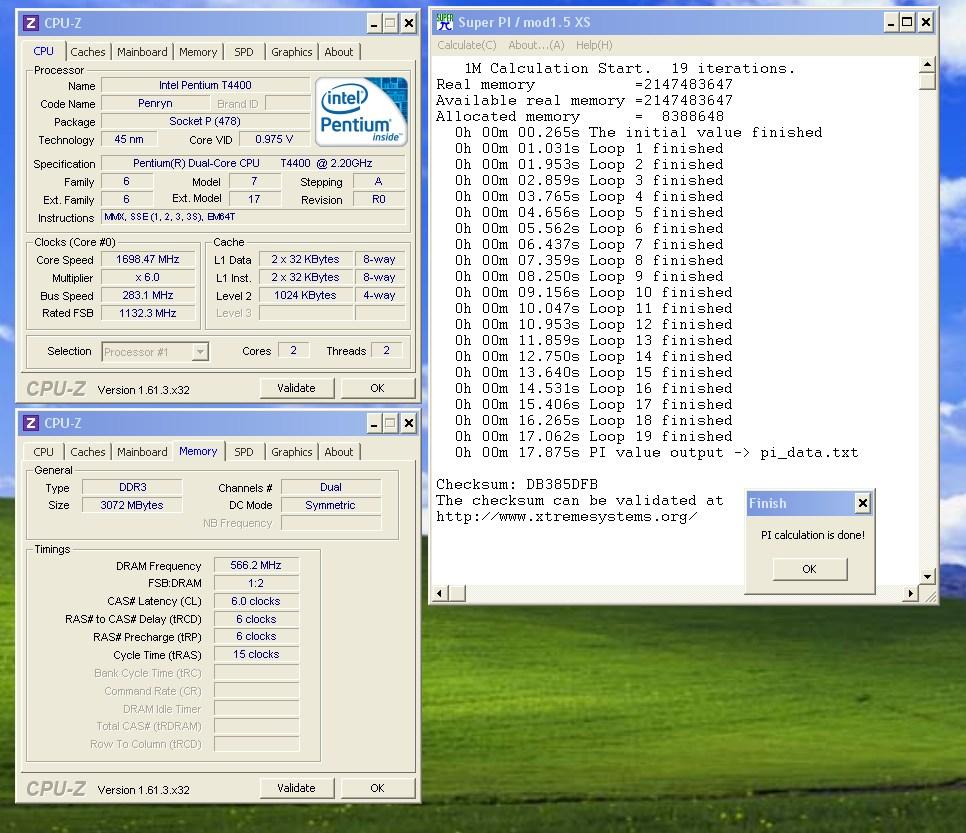The image size is (966, 833).
Task: Click the Core Speed value 1698.47 MHz
Action: 148,259
